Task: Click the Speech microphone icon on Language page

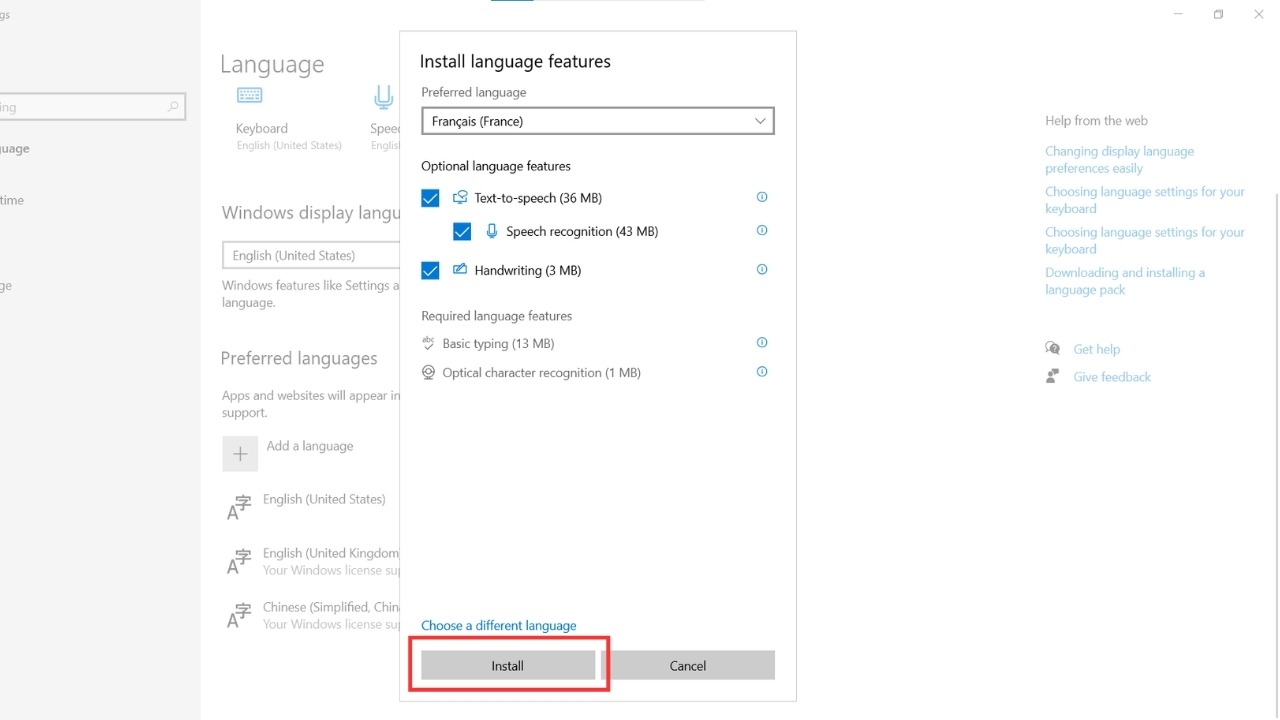Action: 383,98
